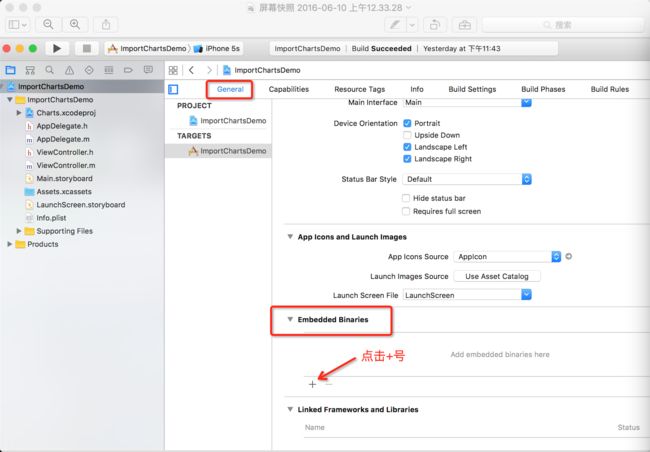
Task: Open the App Icons Source dropdown
Action: click(507, 257)
